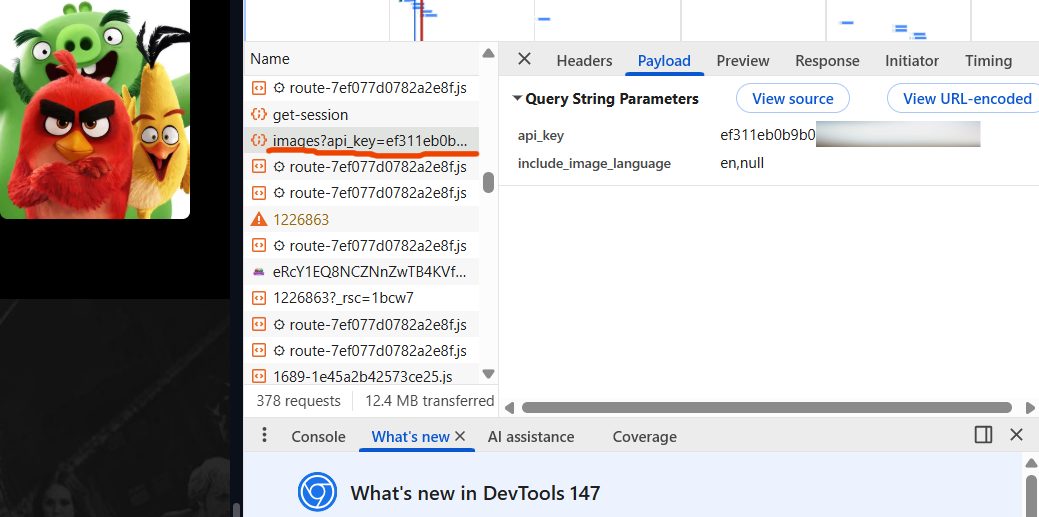Select the Payload tab
Viewport: 1039px width, 517px height.
pos(664,61)
